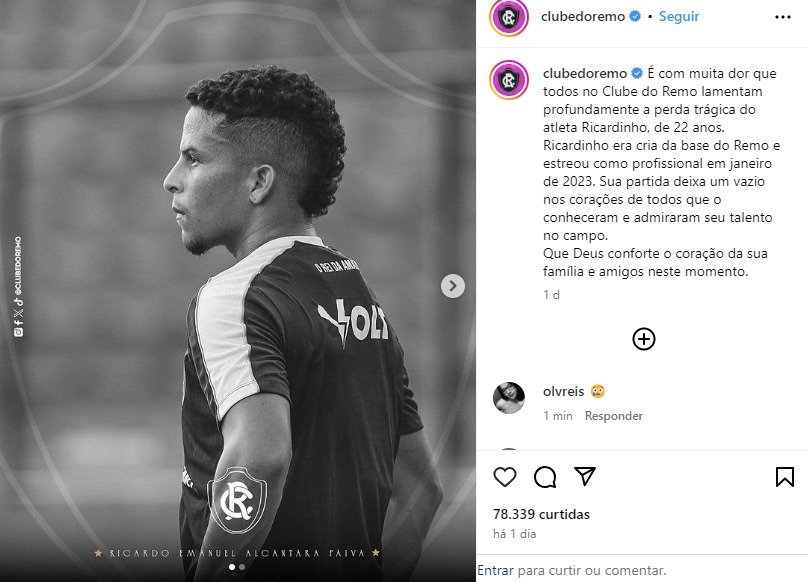The image size is (808, 582).
Task: Open clubedoremo profile picture in header
Action: click(509, 17)
